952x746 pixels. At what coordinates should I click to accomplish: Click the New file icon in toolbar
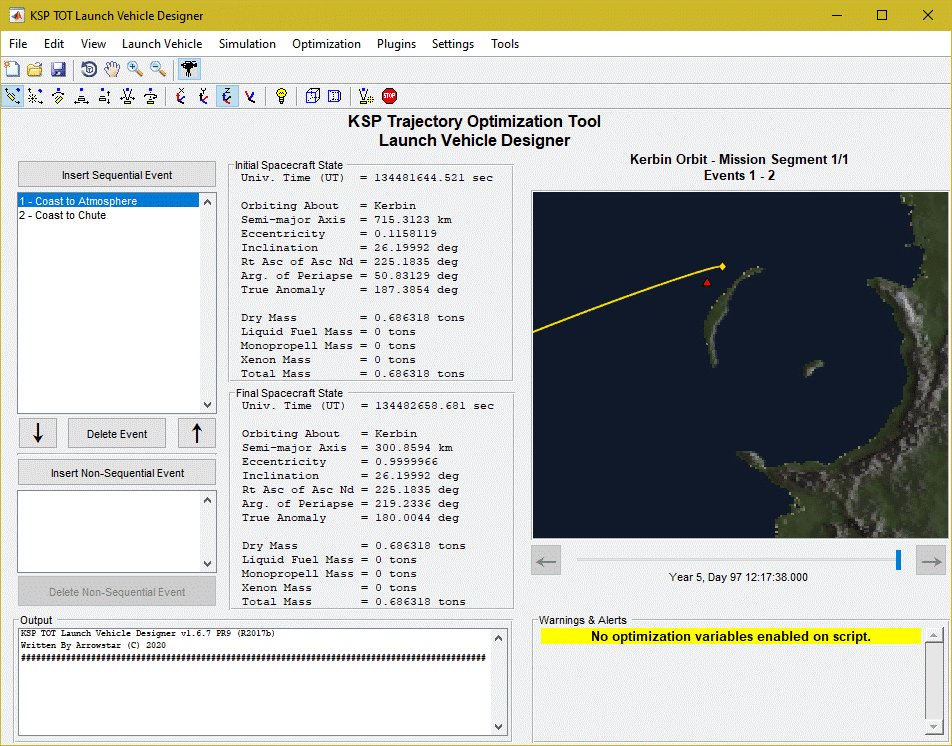pos(12,69)
